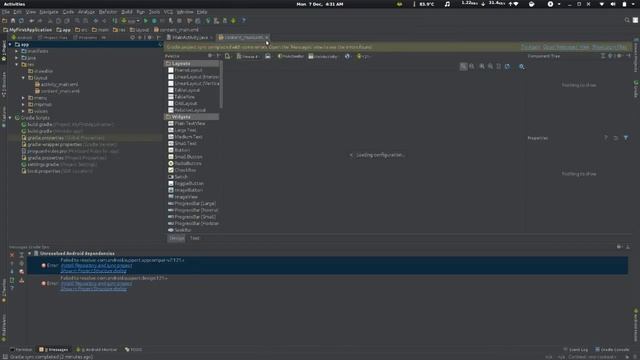Select the GridLayout item in palette
640x360 pixels.
[x=183, y=104]
